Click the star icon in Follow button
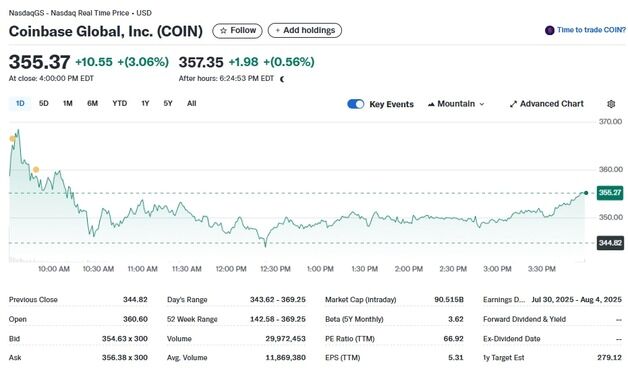Image resolution: width=628 pixels, height=371 pixels. [223, 30]
